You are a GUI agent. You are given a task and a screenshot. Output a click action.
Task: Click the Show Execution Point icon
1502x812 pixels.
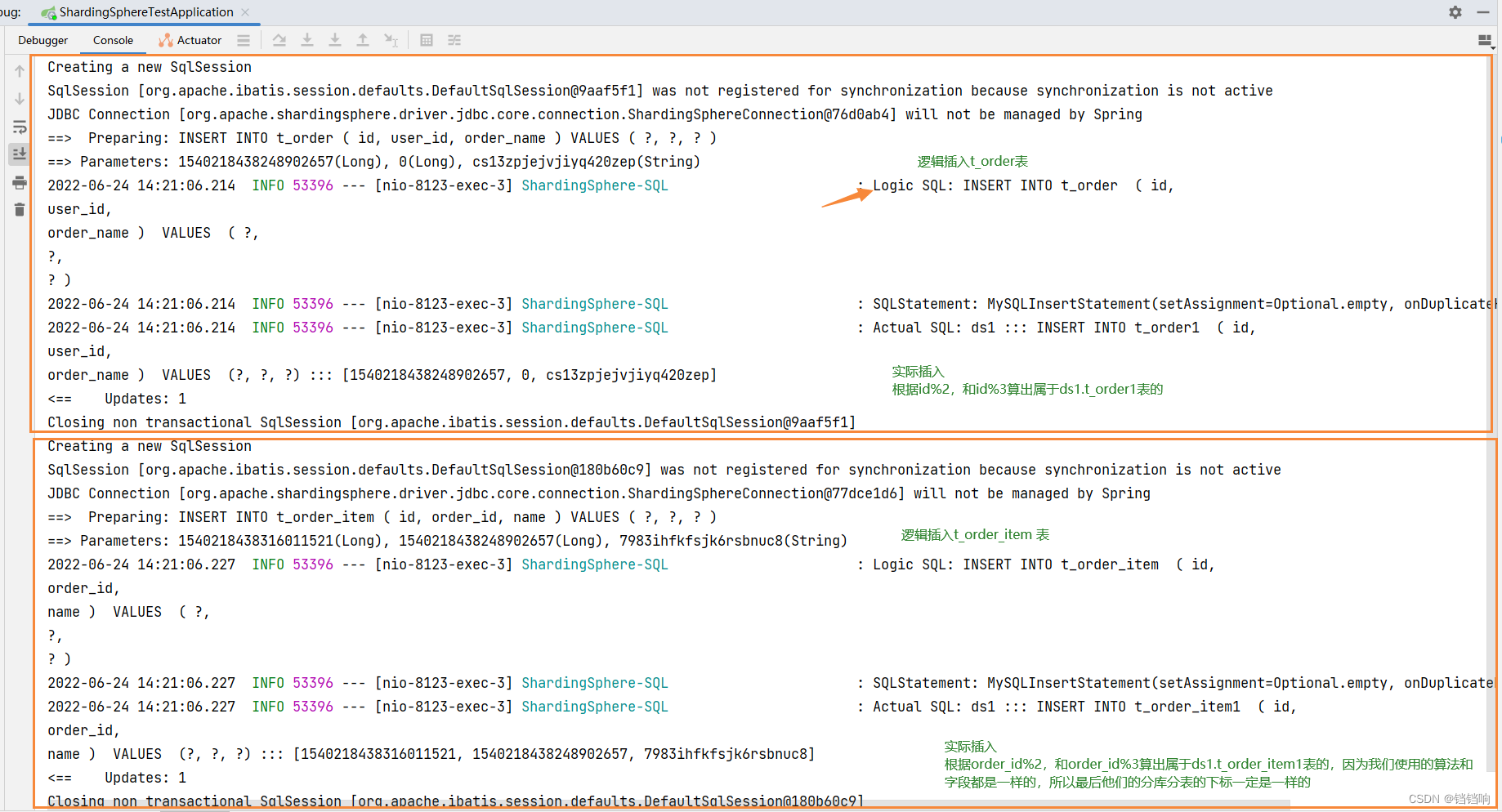[279, 40]
